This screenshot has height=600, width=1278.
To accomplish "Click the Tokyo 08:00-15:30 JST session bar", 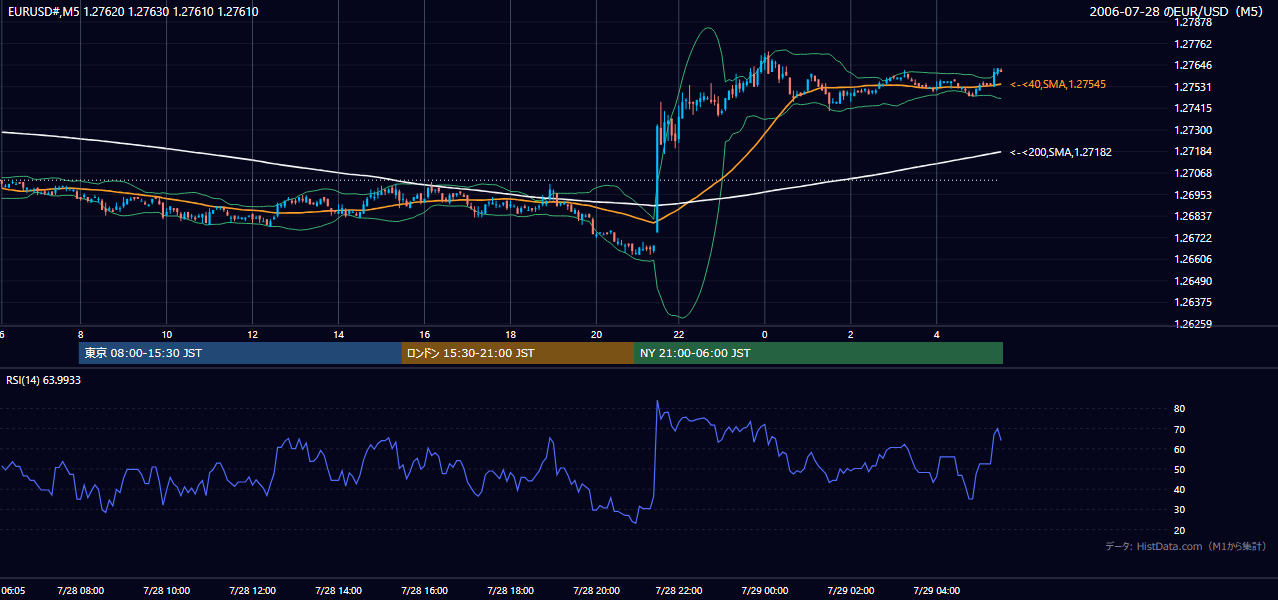I will (x=240, y=353).
